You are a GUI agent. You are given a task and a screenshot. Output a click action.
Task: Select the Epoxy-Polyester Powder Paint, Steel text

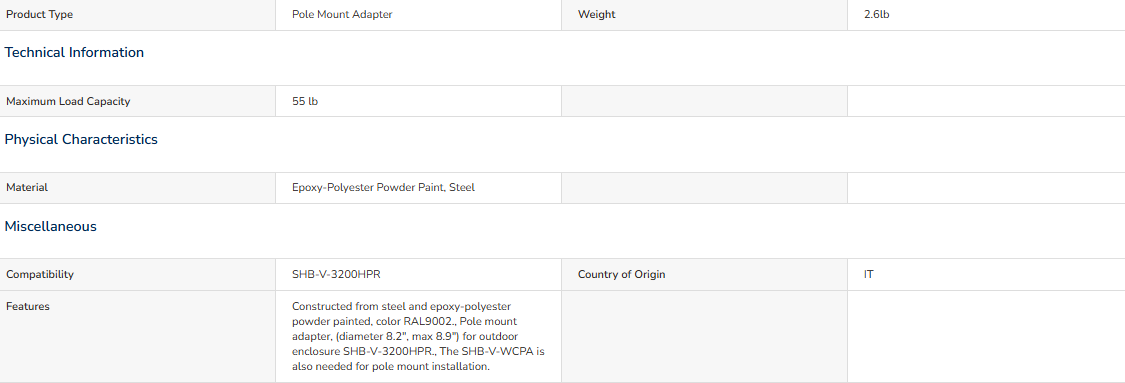(x=383, y=188)
